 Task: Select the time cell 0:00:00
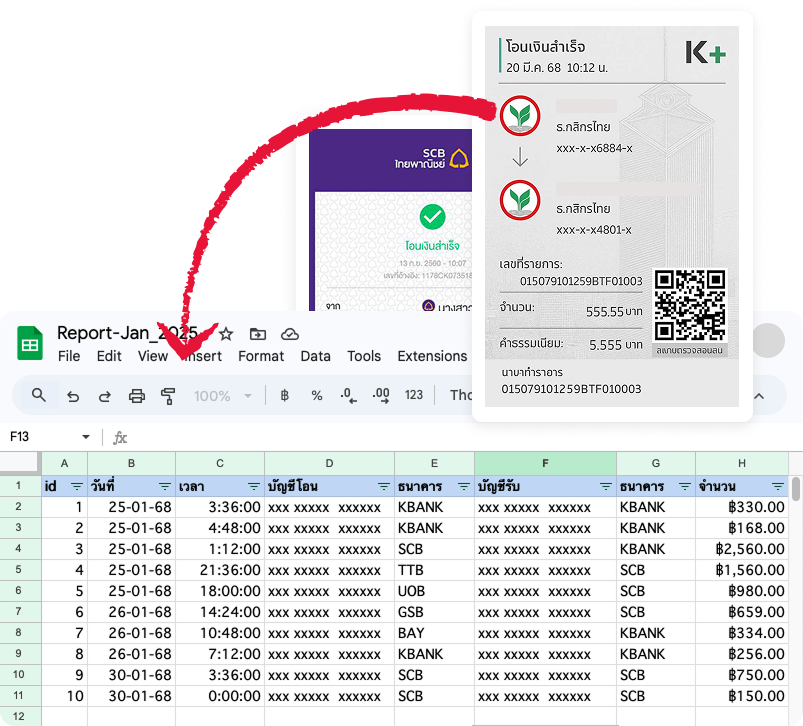[220, 696]
